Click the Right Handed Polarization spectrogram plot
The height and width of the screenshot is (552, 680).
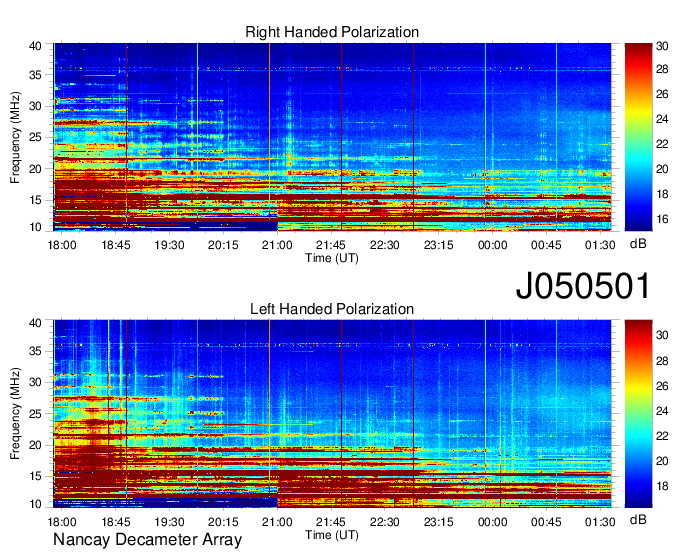pyautogui.click(x=332, y=137)
